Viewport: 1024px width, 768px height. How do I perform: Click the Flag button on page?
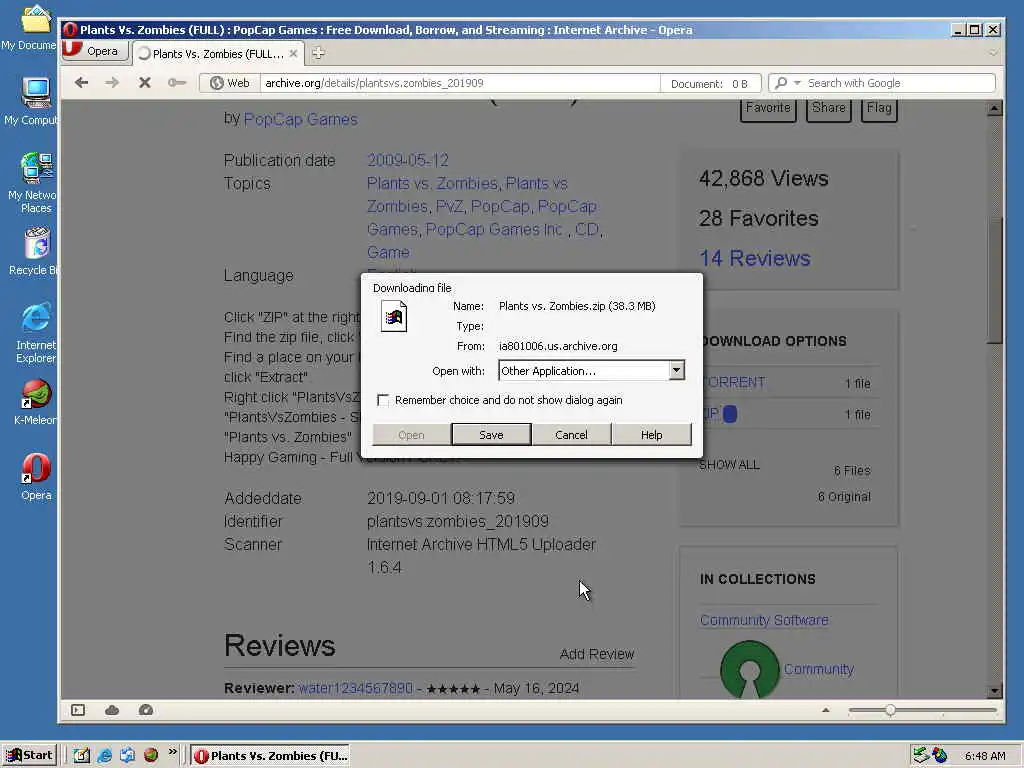[x=879, y=108]
